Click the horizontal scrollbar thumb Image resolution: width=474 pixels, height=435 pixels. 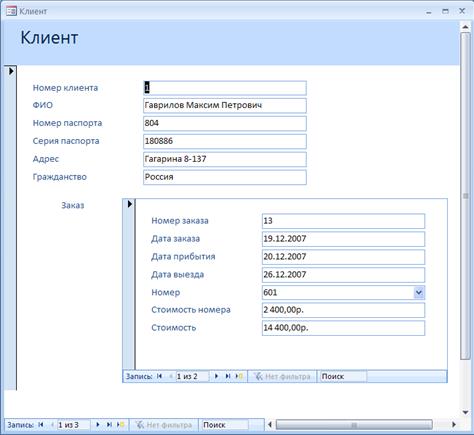354,425
